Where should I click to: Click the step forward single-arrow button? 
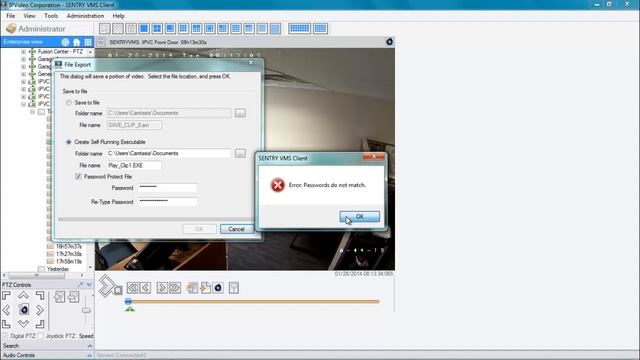(162, 288)
